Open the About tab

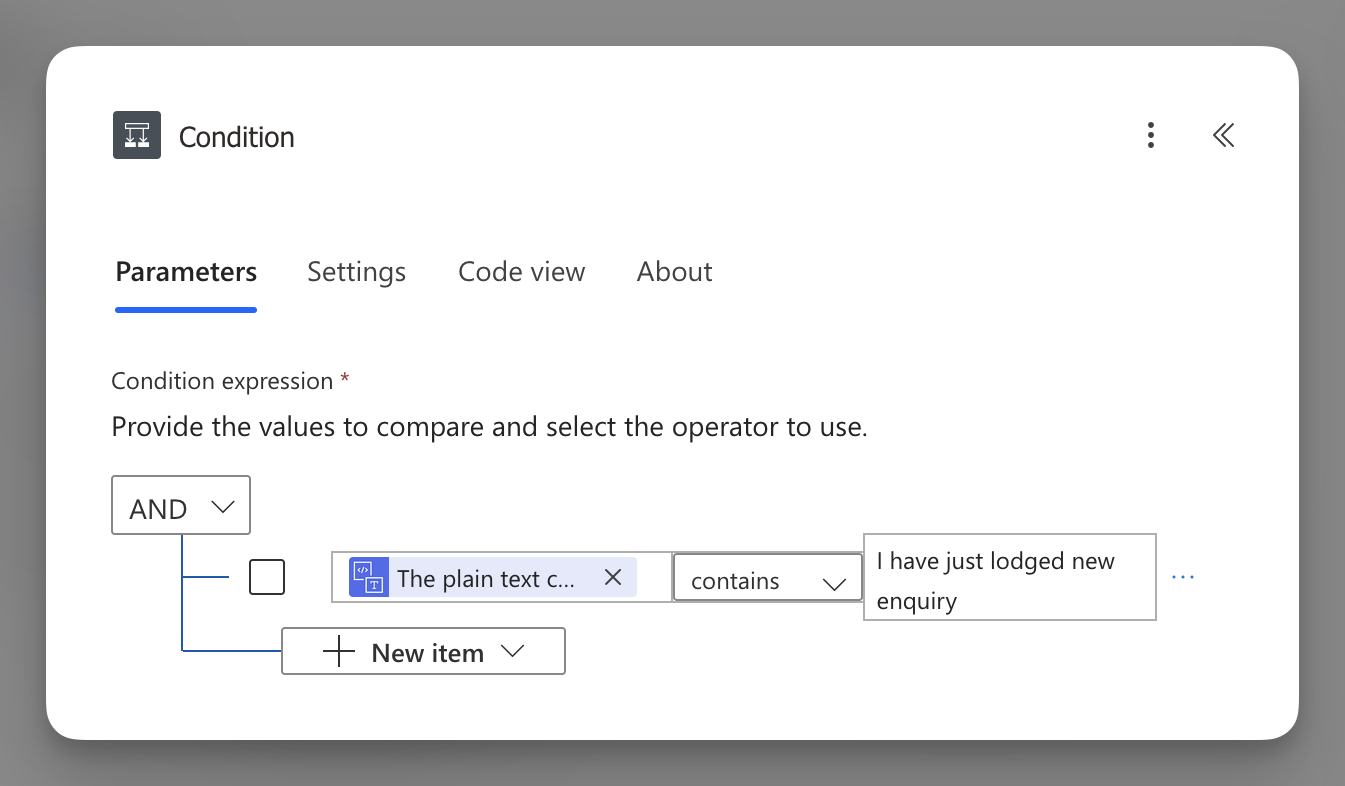674,272
